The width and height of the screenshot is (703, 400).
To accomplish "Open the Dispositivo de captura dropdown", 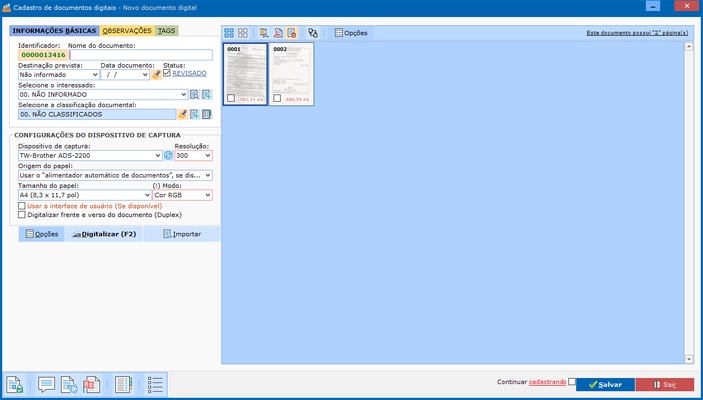I will coord(158,156).
